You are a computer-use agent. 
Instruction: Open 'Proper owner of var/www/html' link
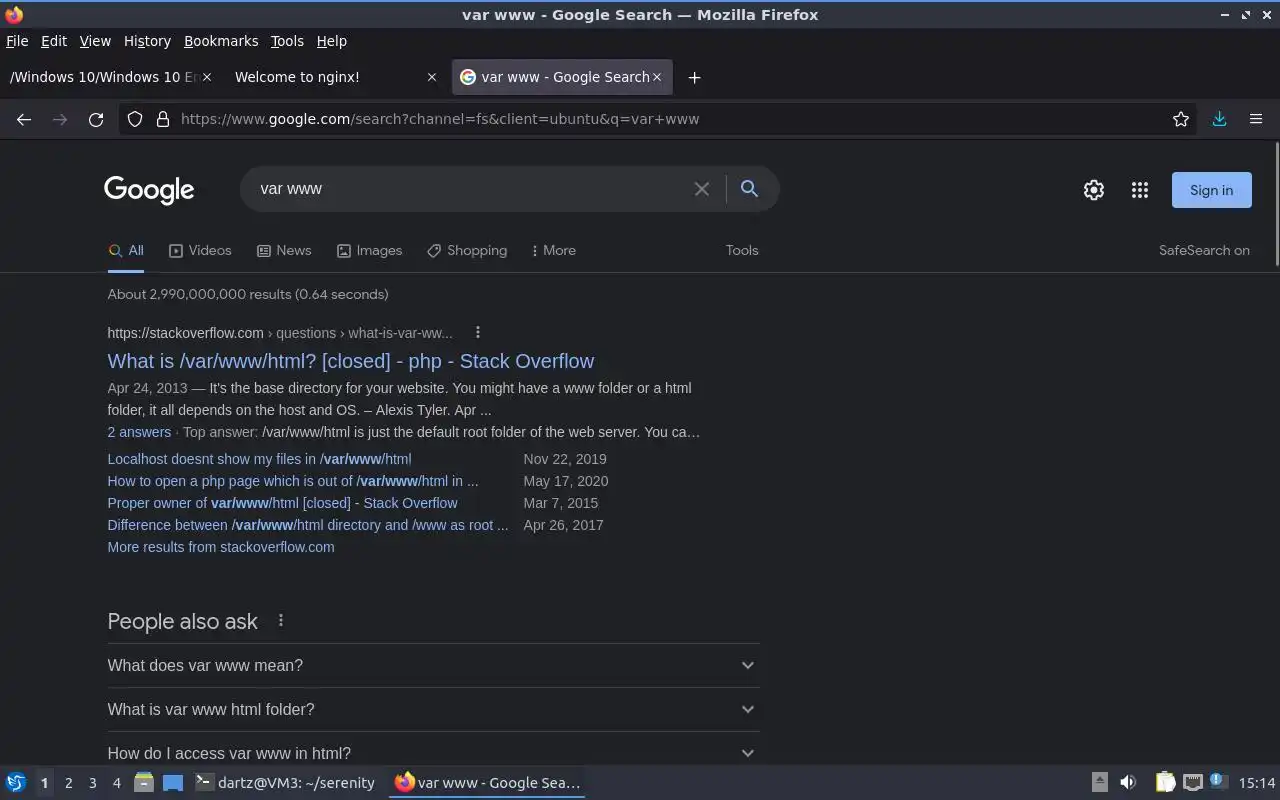[x=282, y=503]
